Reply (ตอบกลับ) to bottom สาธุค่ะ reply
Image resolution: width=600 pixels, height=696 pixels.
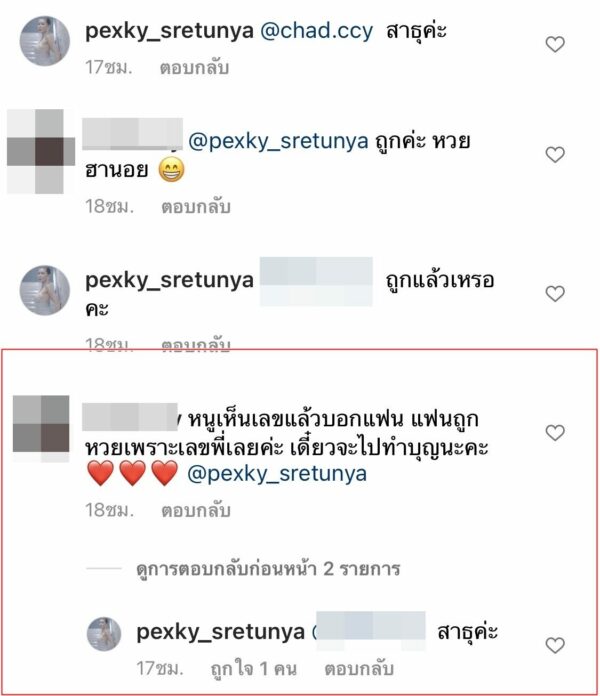pos(359,668)
